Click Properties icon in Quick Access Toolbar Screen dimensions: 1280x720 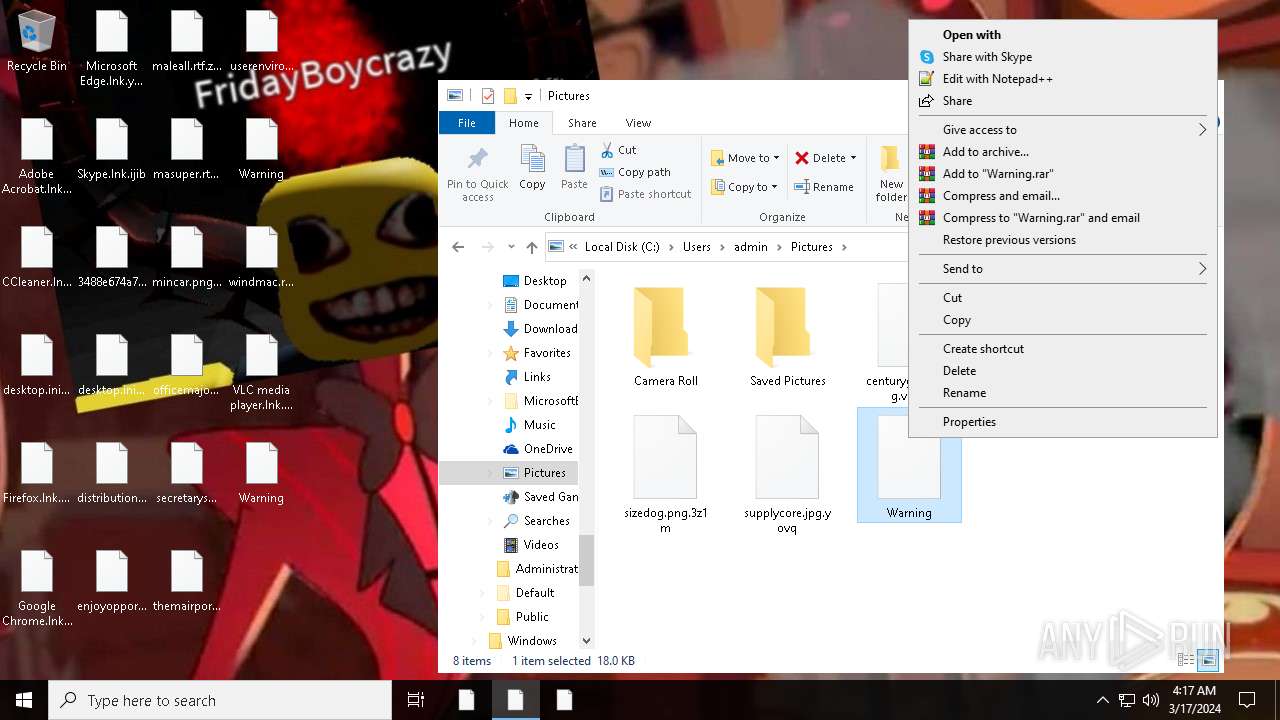point(488,96)
